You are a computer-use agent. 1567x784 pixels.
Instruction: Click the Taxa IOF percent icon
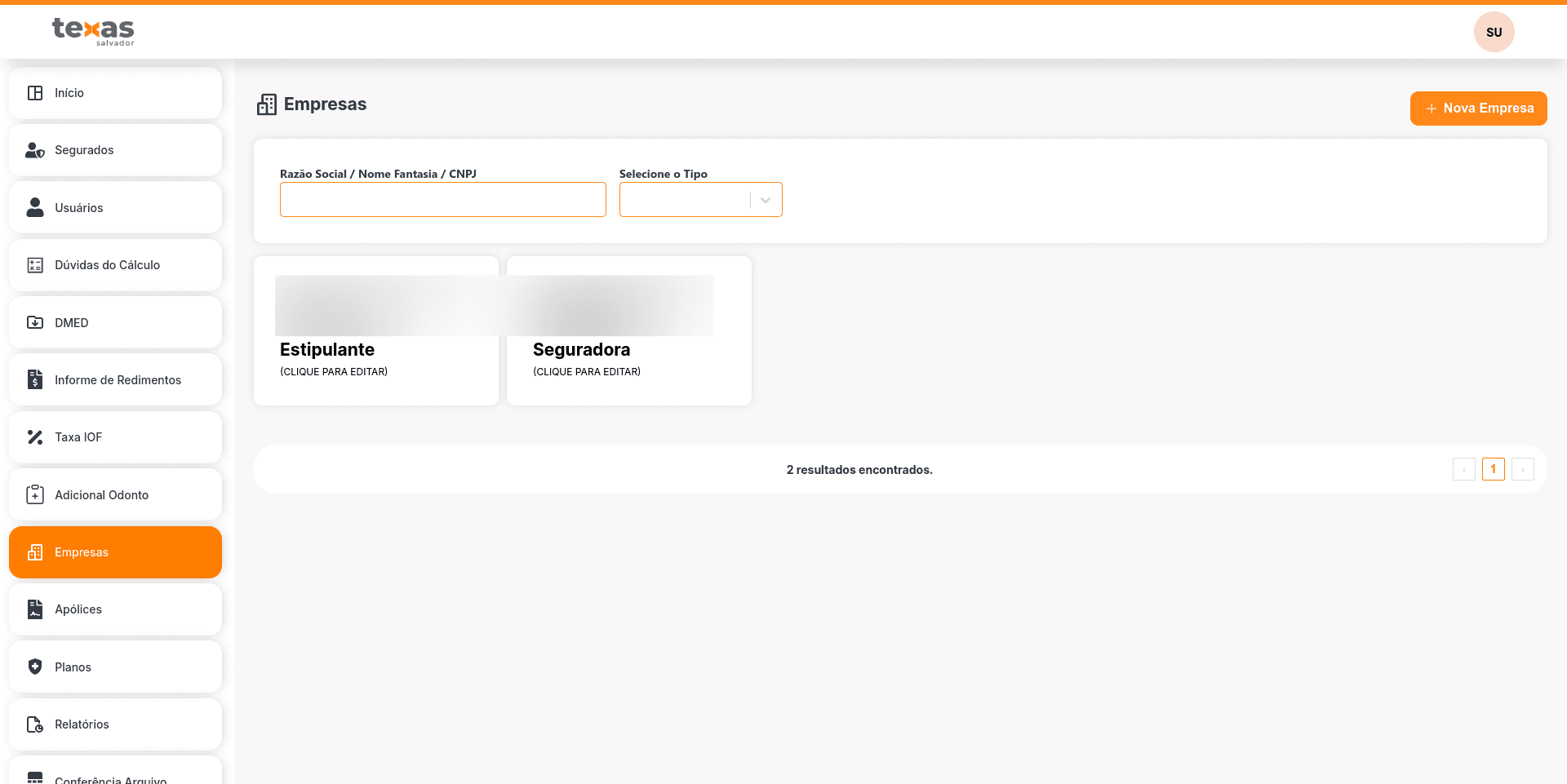click(35, 437)
